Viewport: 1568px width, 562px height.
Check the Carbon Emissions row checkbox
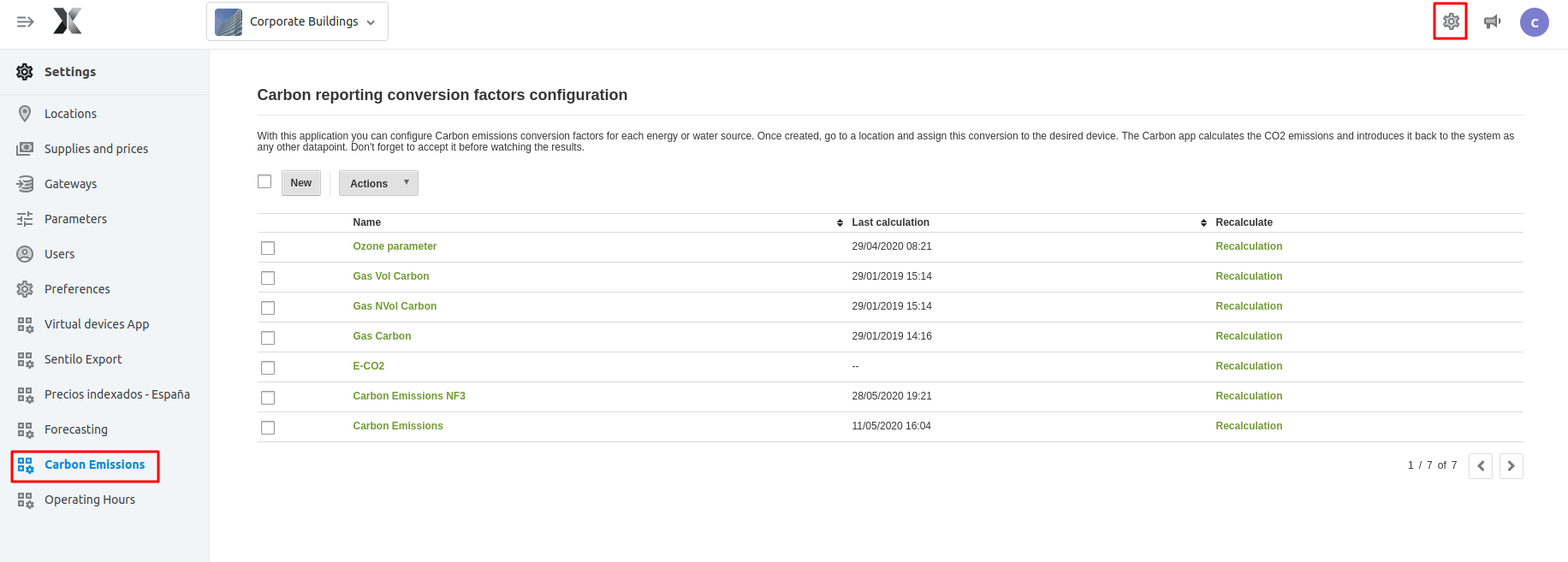click(268, 428)
